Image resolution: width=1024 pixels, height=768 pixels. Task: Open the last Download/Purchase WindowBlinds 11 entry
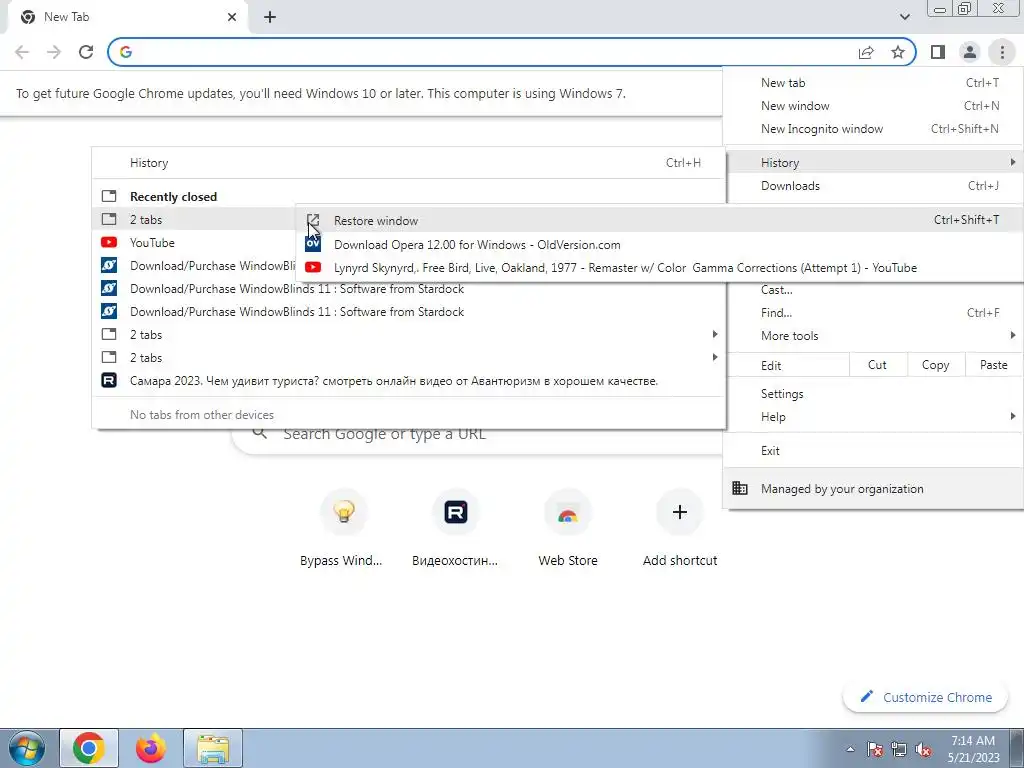[409, 312]
